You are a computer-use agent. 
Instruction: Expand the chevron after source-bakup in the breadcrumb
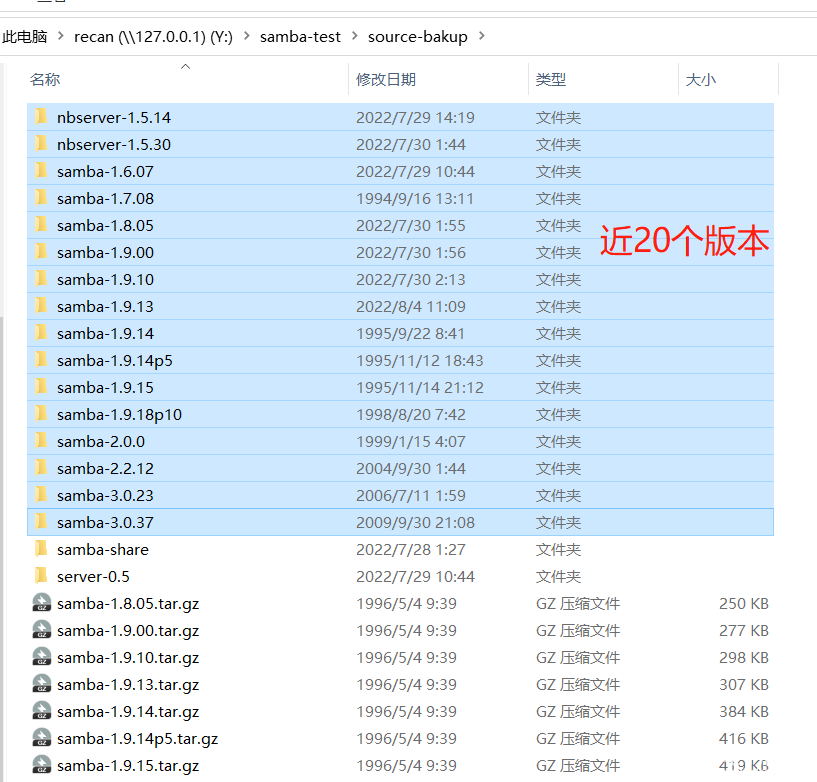tap(481, 36)
